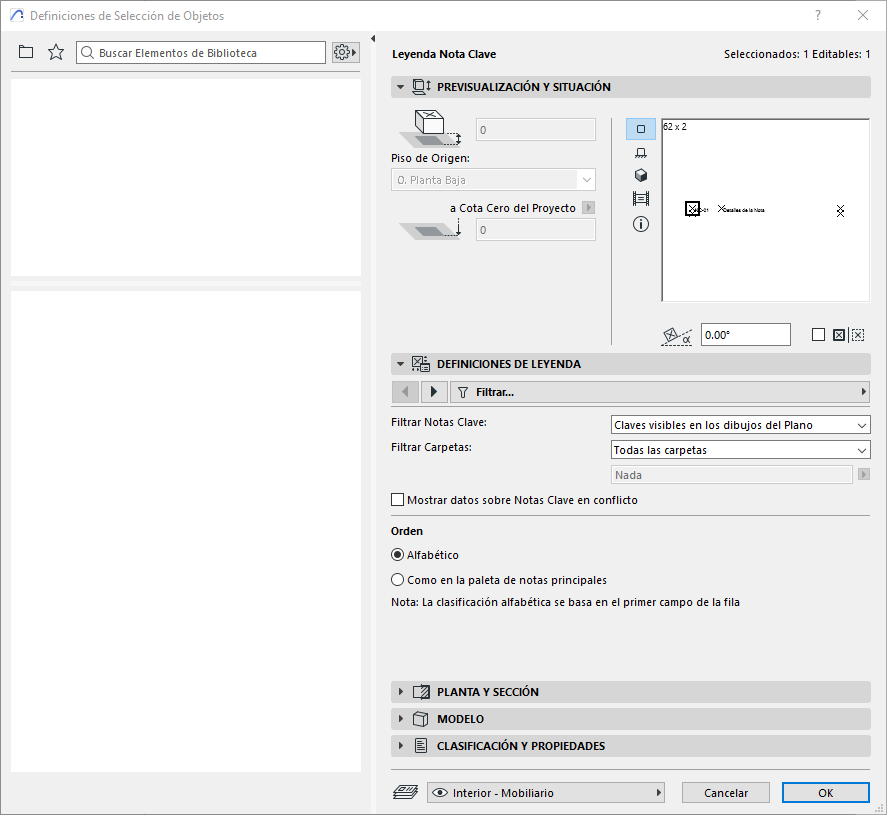This screenshot has height=815, width=887.
Task: Open the library search settings gear
Action: click(345, 52)
